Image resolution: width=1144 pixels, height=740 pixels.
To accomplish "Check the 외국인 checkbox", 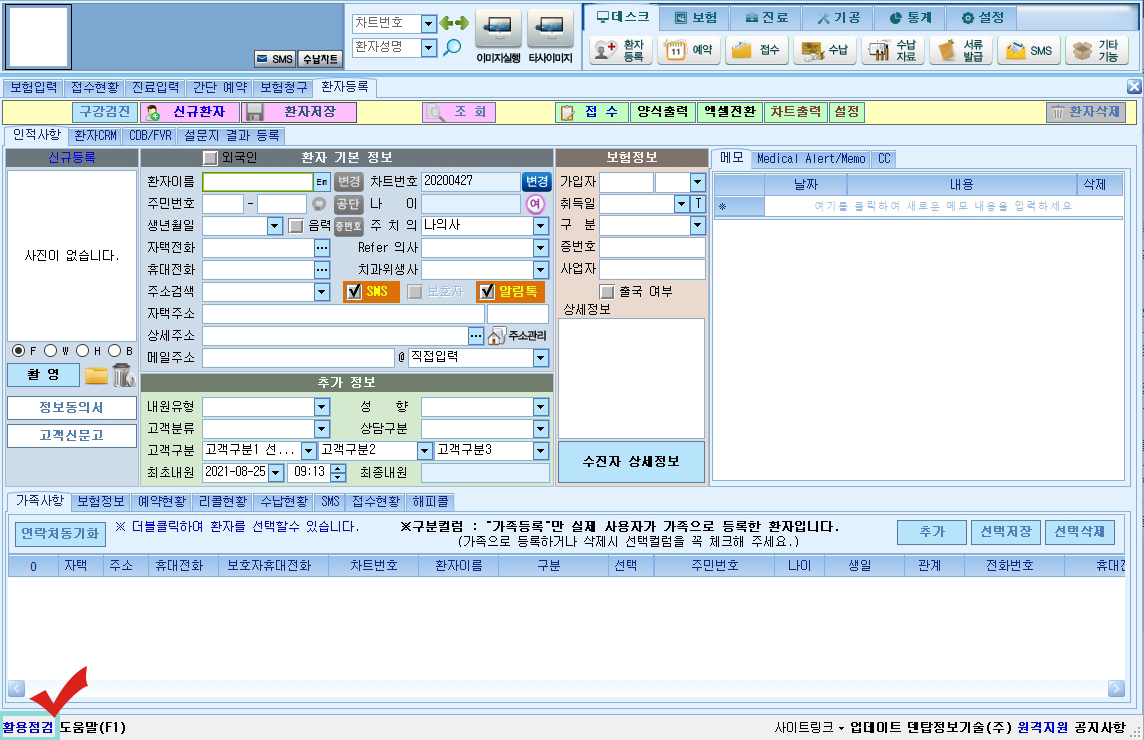I will (210, 158).
